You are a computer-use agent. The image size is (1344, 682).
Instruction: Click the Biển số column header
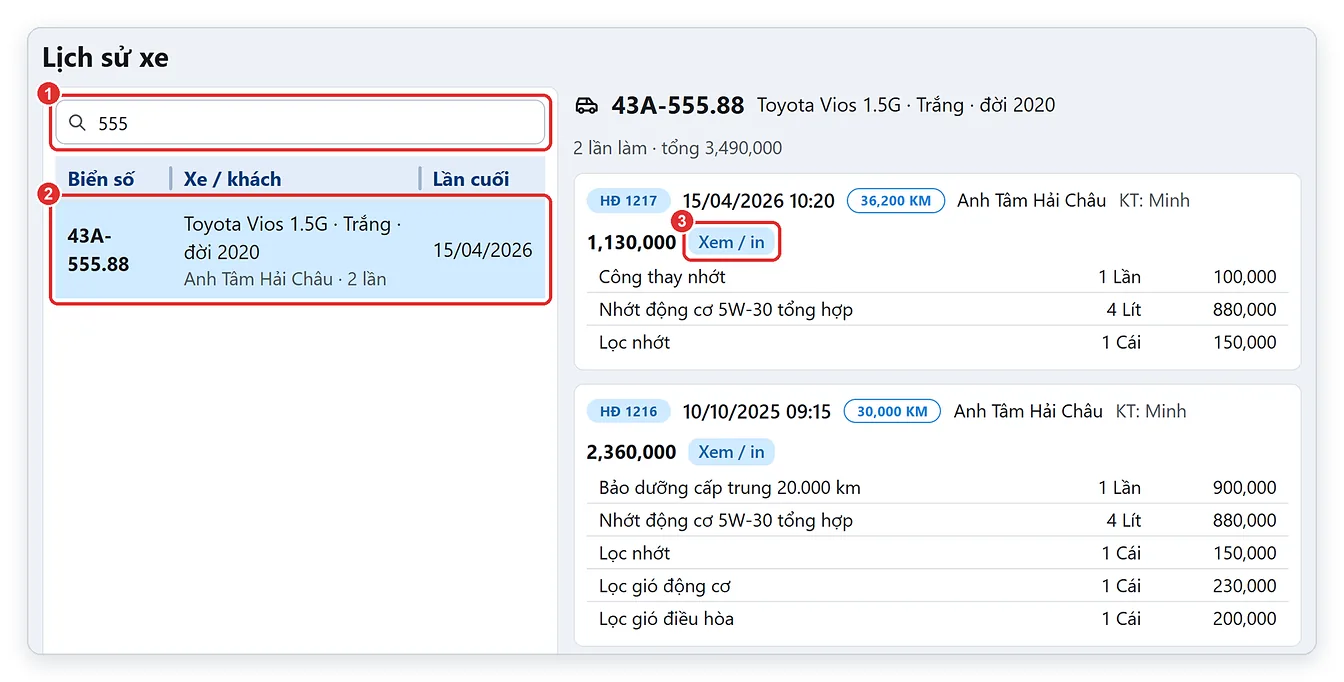[x=101, y=179]
